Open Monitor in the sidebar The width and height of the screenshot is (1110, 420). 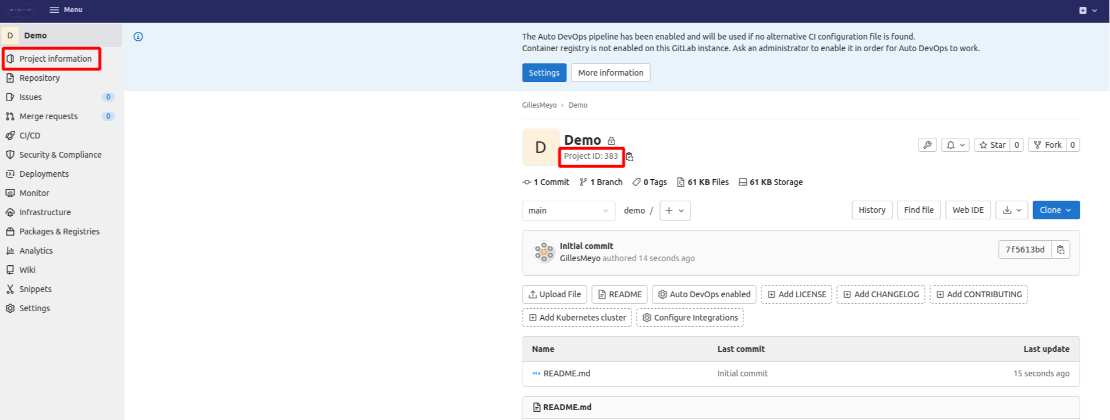pos(34,193)
